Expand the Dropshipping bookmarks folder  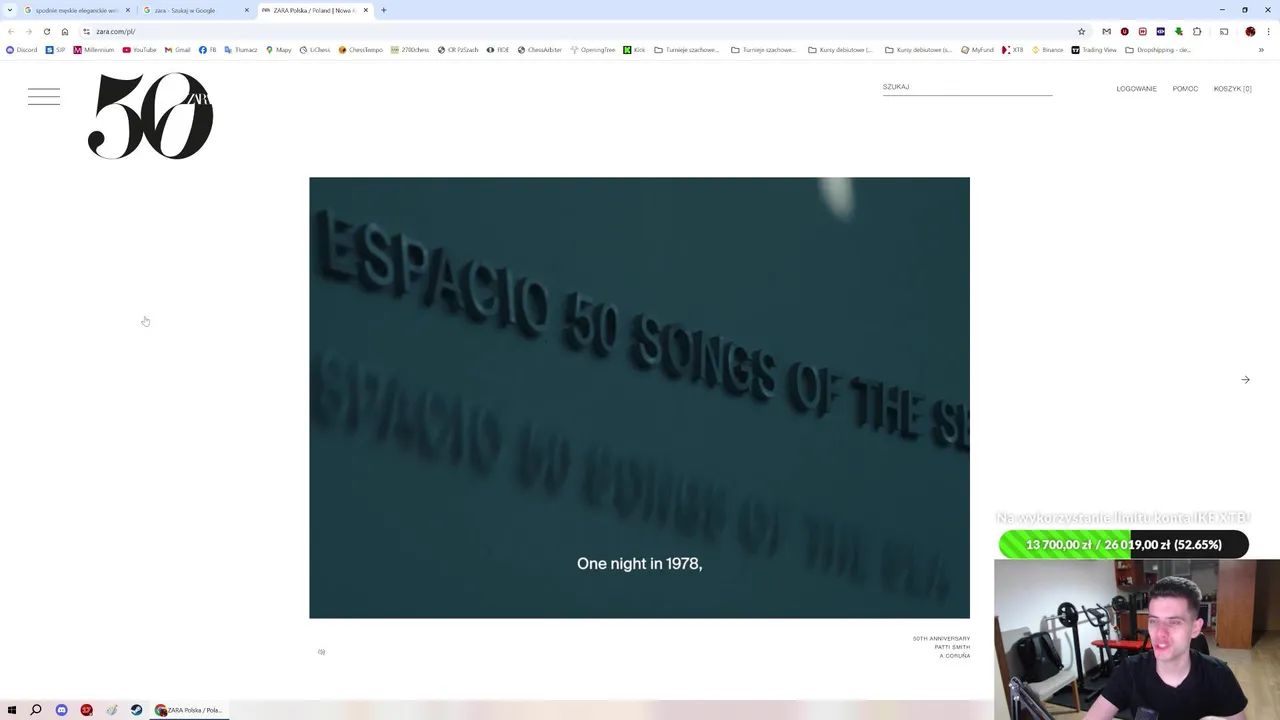click(x=1158, y=50)
